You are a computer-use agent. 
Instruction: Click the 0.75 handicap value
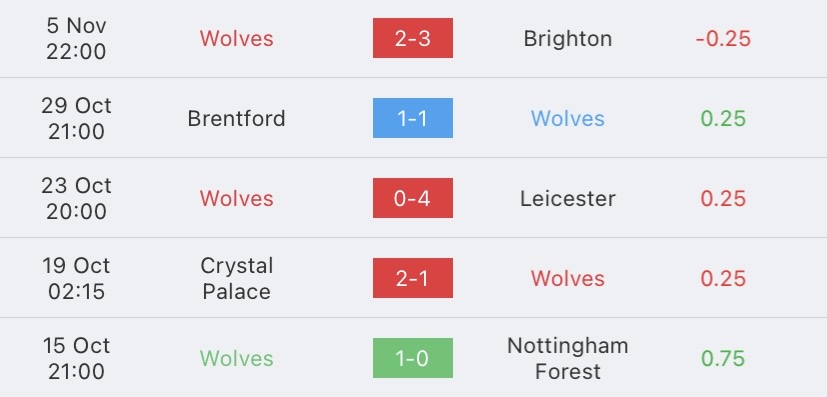tap(723, 359)
